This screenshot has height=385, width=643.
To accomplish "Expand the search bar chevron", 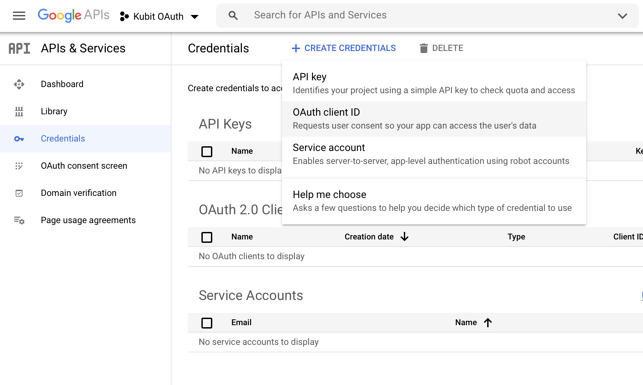I will pyautogui.click(x=622, y=16).
